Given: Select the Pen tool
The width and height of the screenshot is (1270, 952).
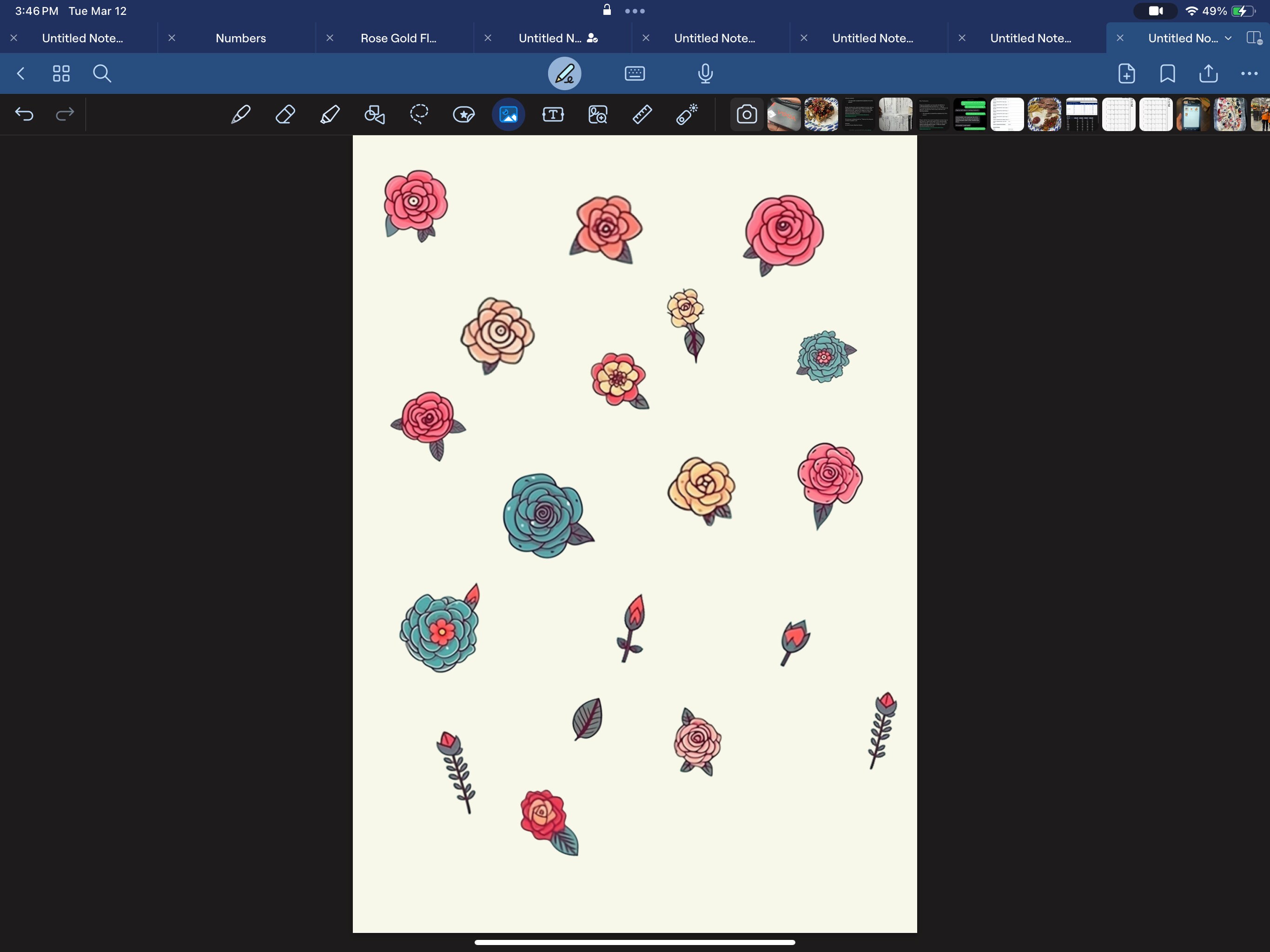Looking at the screenshot, I should 240,114.
